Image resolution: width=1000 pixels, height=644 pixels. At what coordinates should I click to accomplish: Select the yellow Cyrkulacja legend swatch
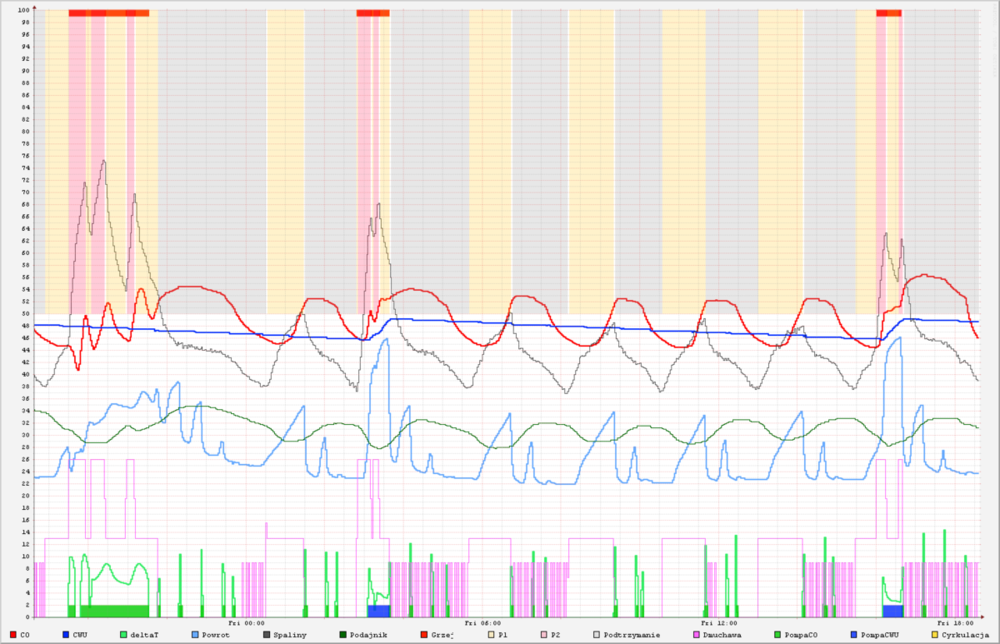(x=934, y=634)
